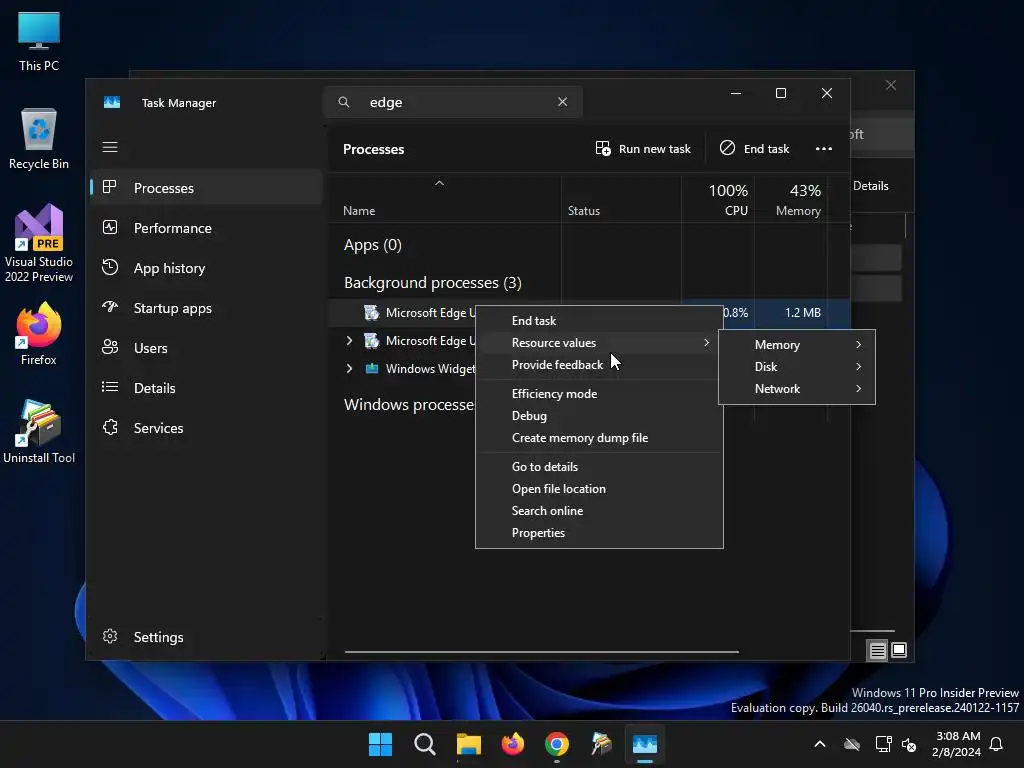Click Run new task

click(x=643, y=149)
